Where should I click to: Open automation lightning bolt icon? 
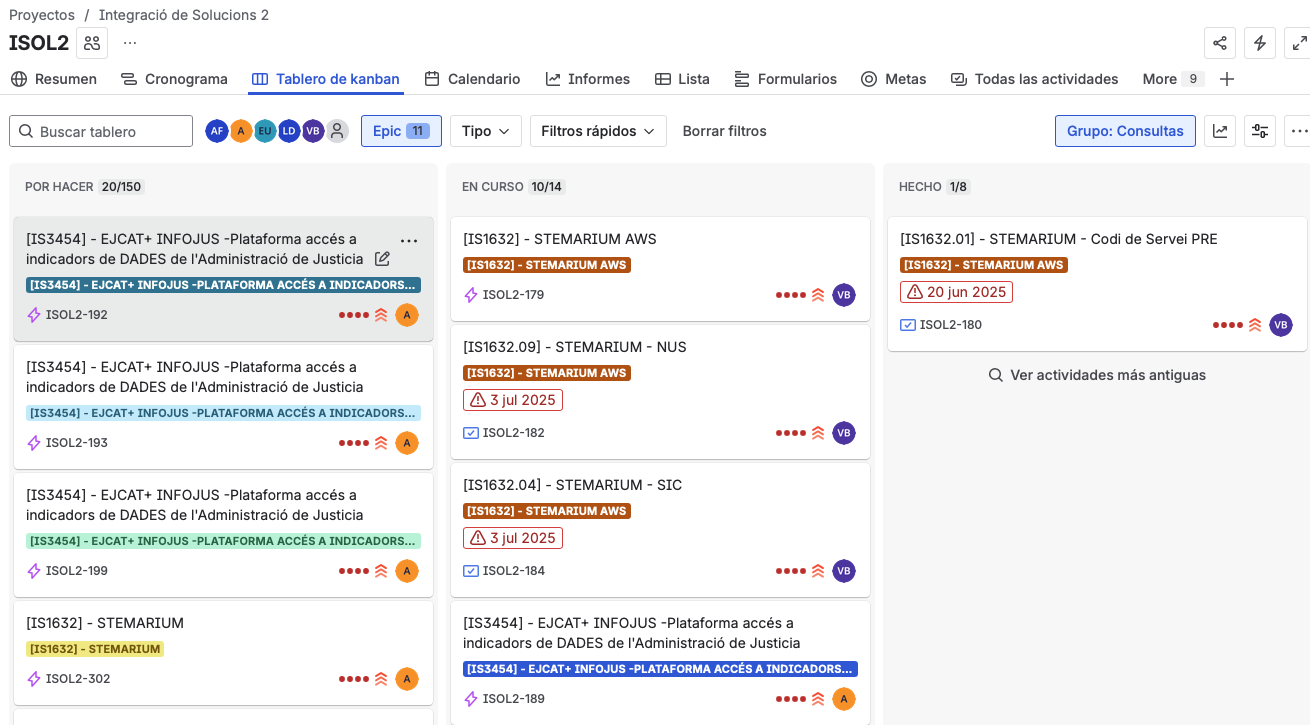[1260, 43]
